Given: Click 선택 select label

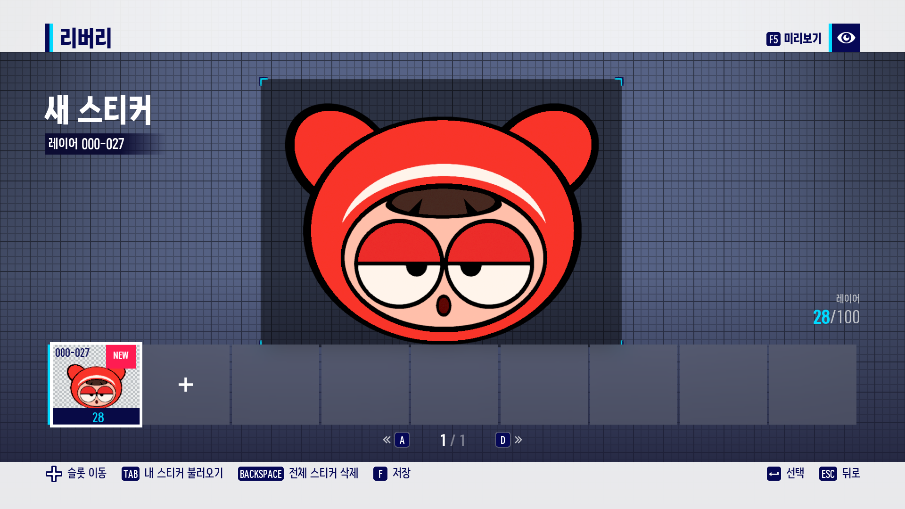Looking at the screenshot, I should point(795,473).
